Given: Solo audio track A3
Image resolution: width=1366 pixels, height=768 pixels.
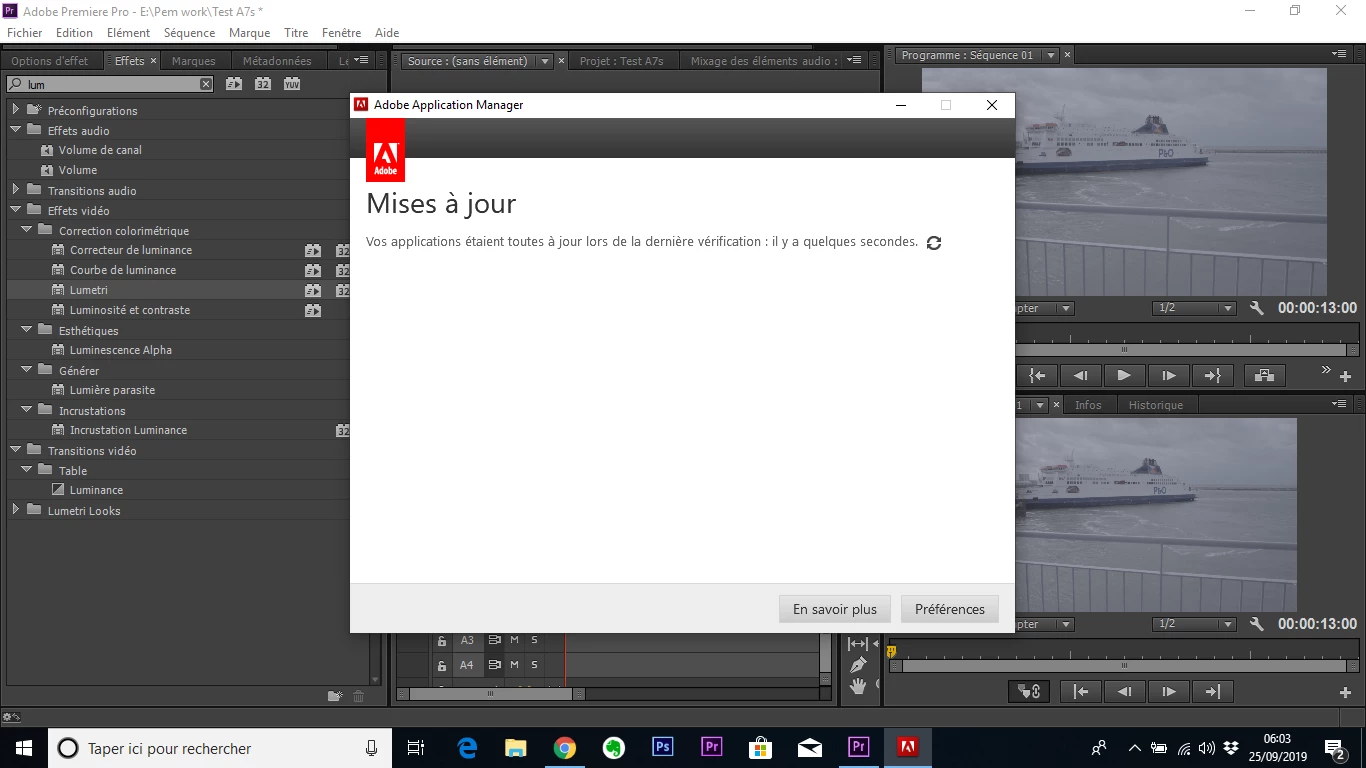Looking at the screenshot, I should (x=534, y=640).
